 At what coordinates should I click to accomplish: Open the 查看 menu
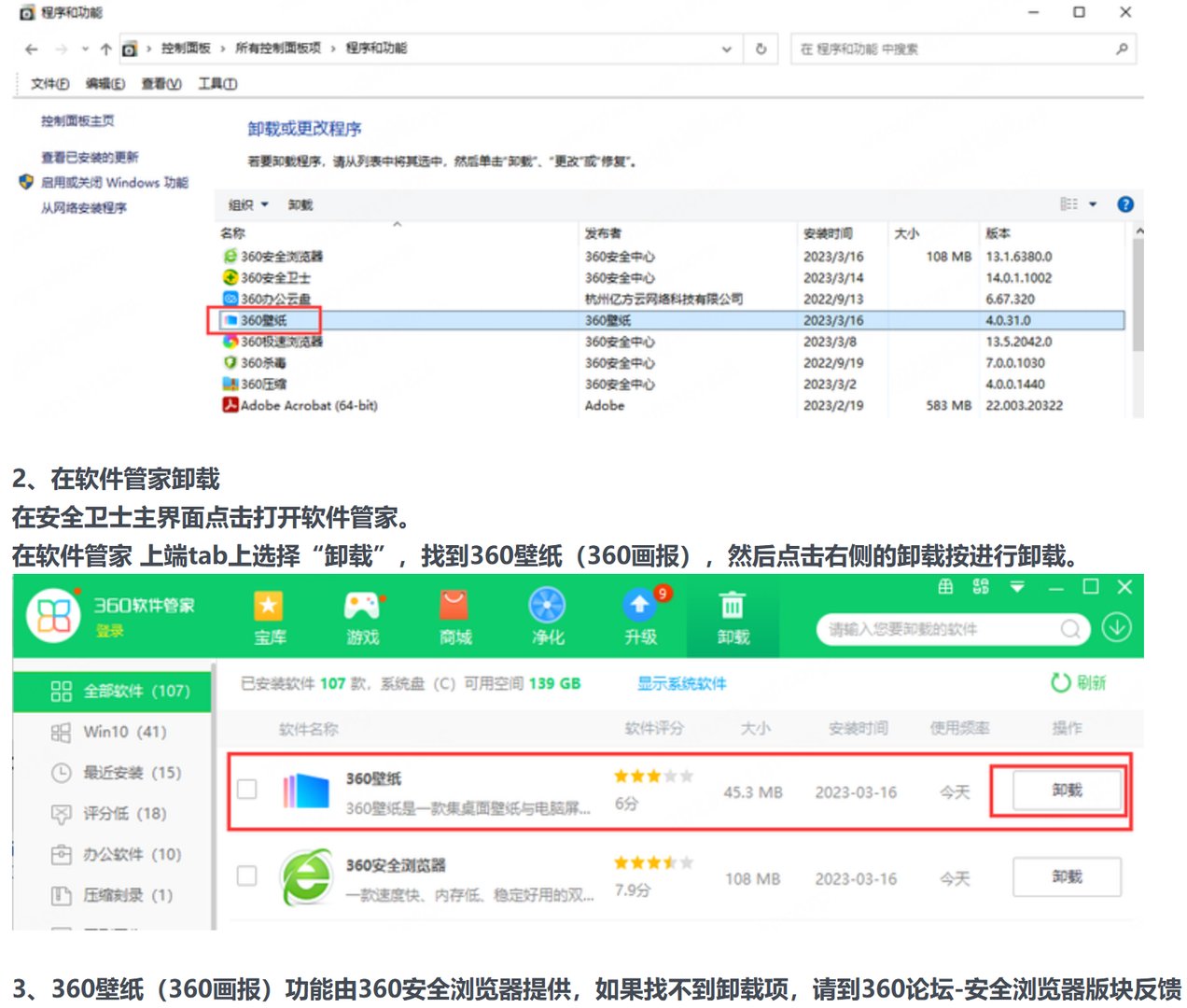click(158, 83)
